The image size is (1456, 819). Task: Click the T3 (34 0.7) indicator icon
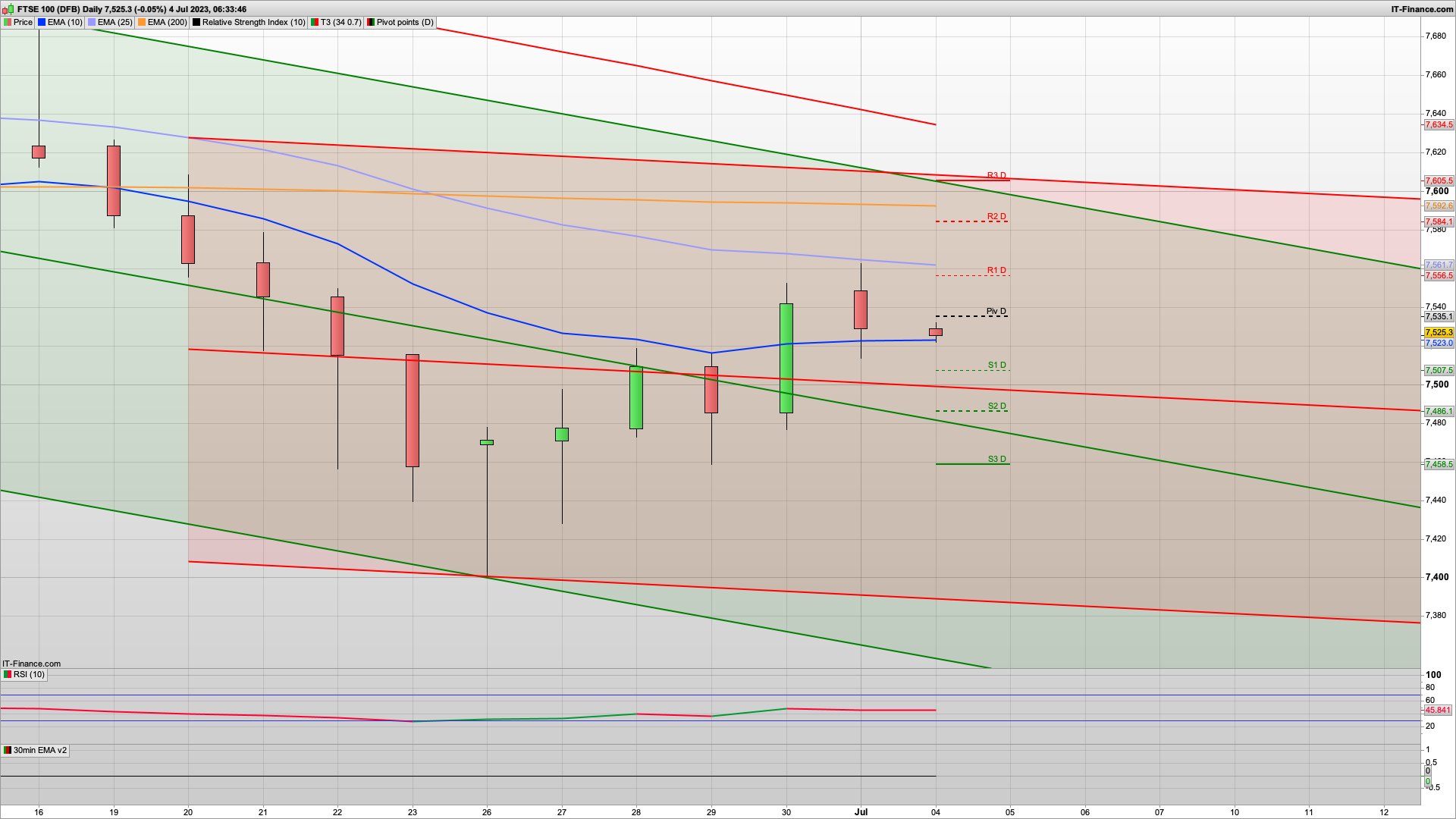pos(315,22)
